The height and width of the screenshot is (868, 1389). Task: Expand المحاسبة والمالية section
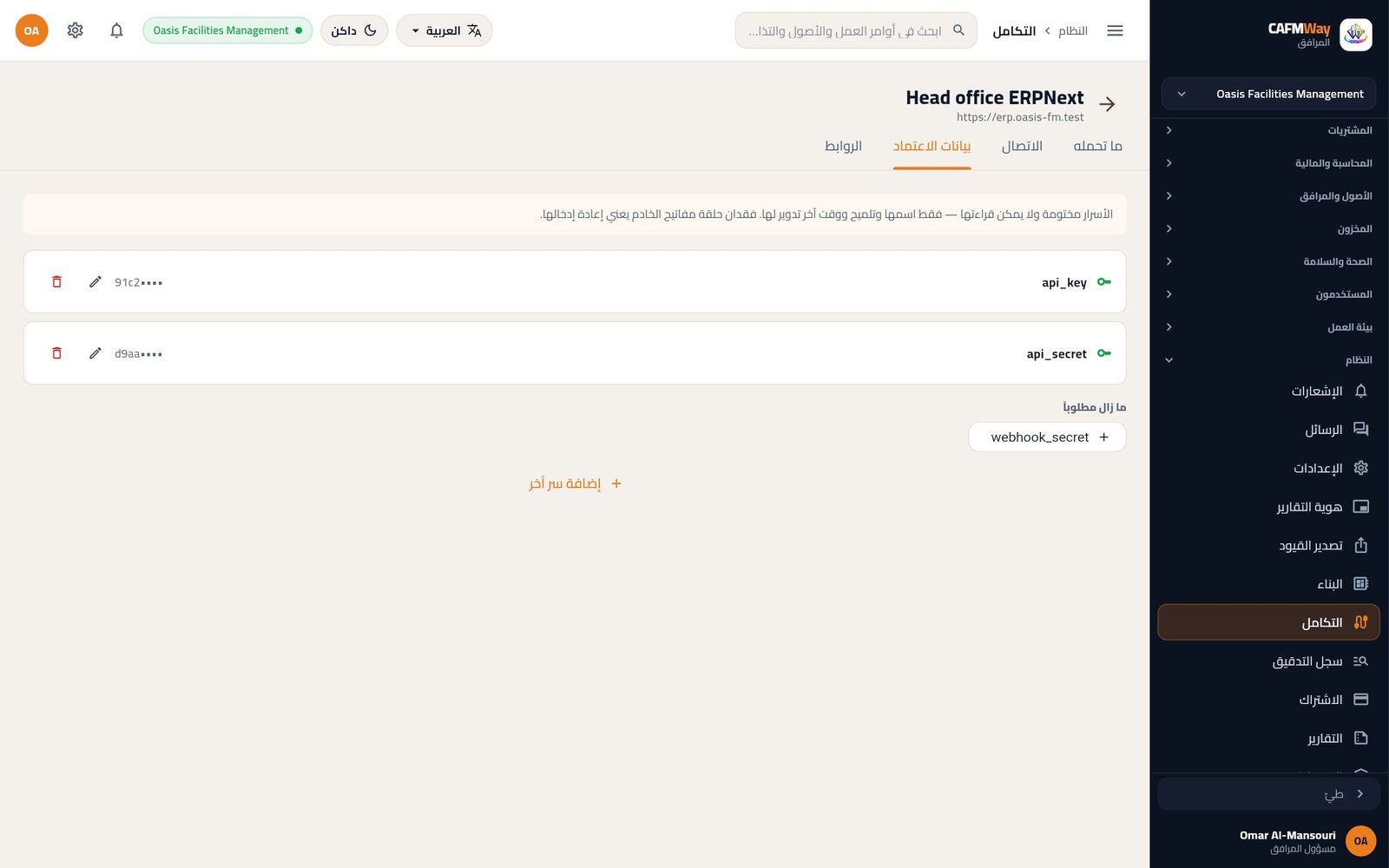[x=1269, y=163]
